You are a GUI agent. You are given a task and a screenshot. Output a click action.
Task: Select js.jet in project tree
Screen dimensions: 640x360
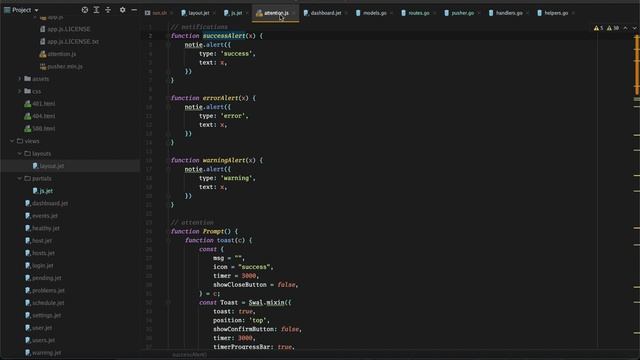point(43,191)
